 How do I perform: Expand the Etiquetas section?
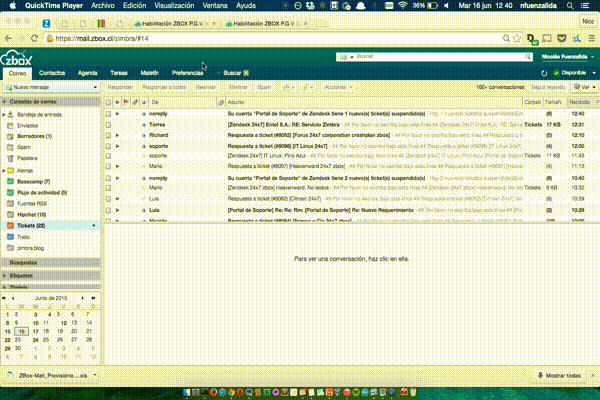(x=4, y=276)
